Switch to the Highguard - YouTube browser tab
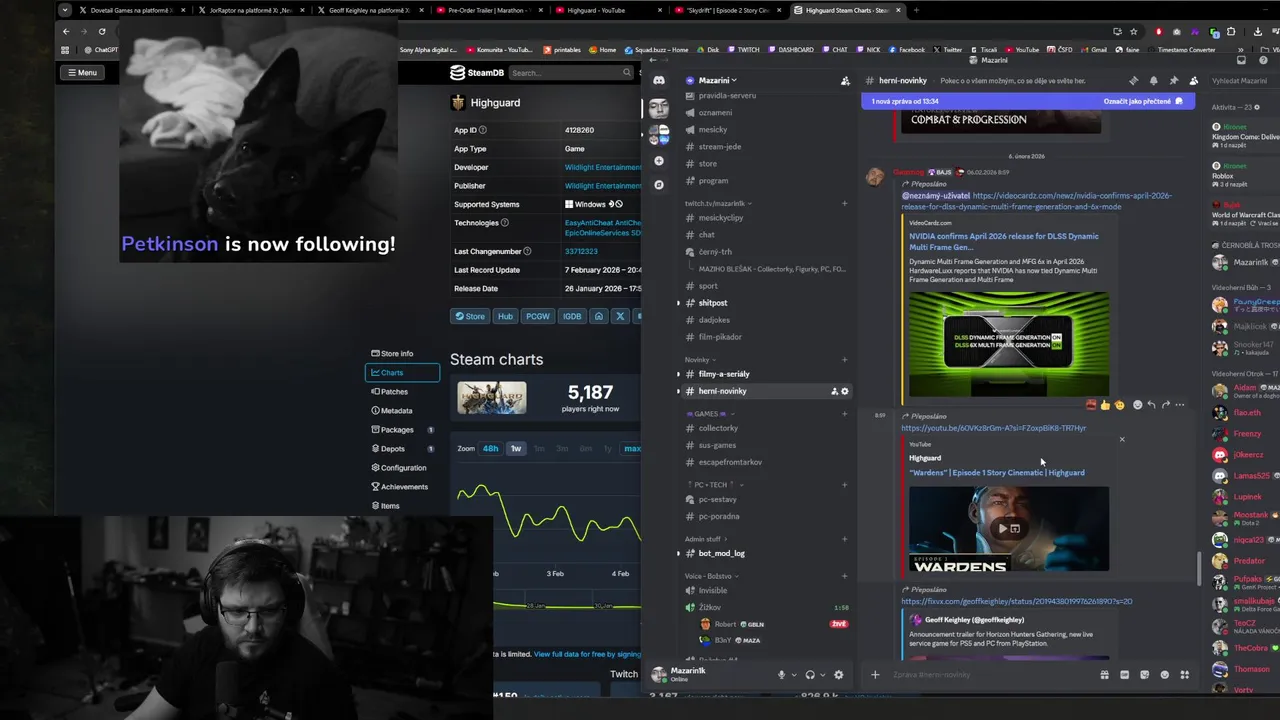 tap(609, 10)
